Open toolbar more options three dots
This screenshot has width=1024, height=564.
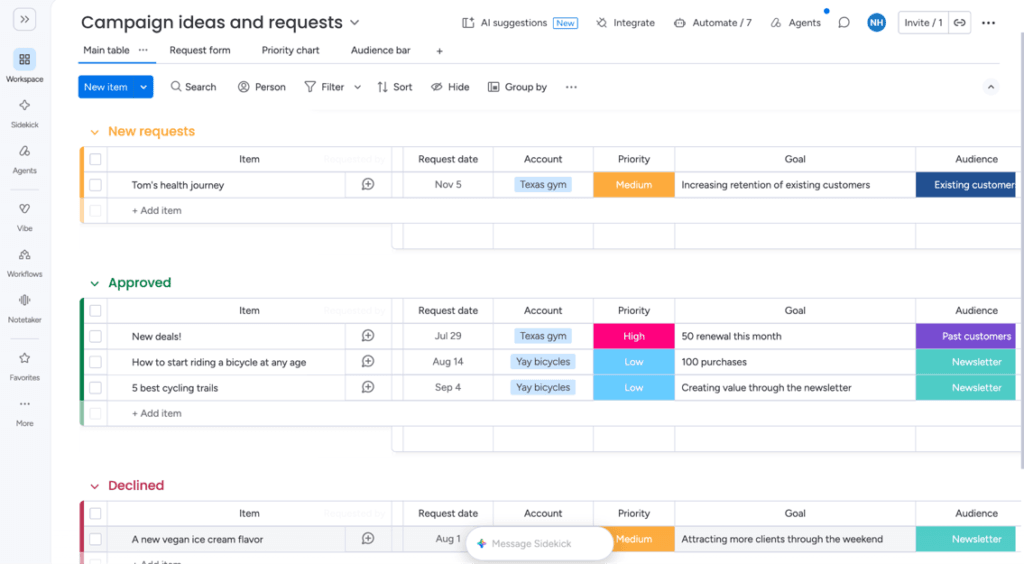(x=571, y=87)
